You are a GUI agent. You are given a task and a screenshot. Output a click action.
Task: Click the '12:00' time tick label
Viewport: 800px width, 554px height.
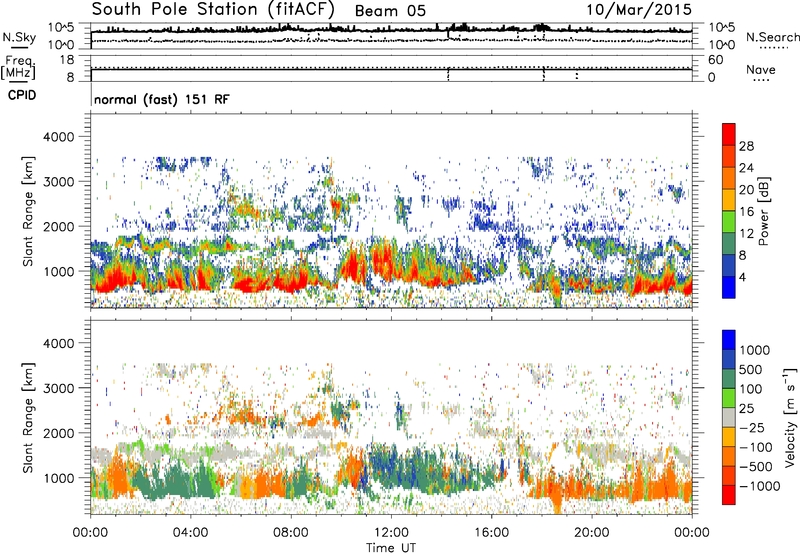[391, 533]
